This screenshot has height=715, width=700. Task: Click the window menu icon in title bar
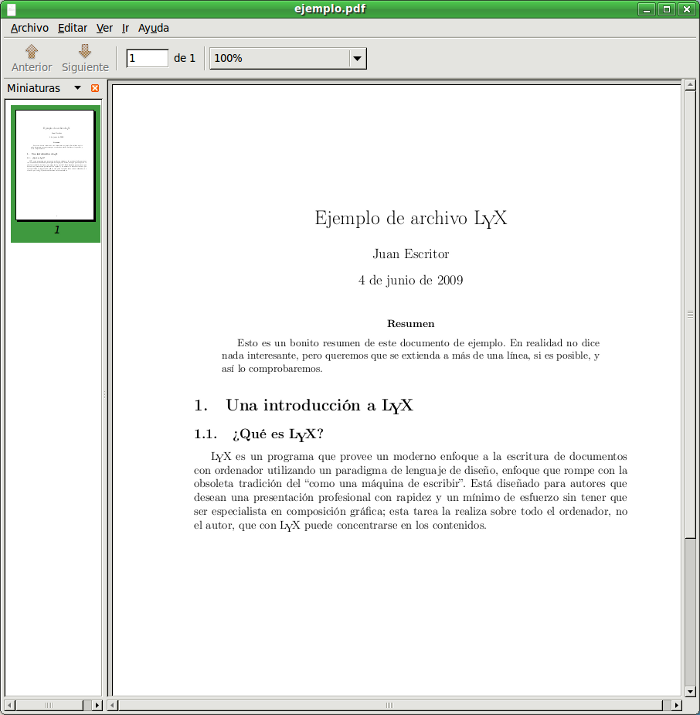(11, 9)
